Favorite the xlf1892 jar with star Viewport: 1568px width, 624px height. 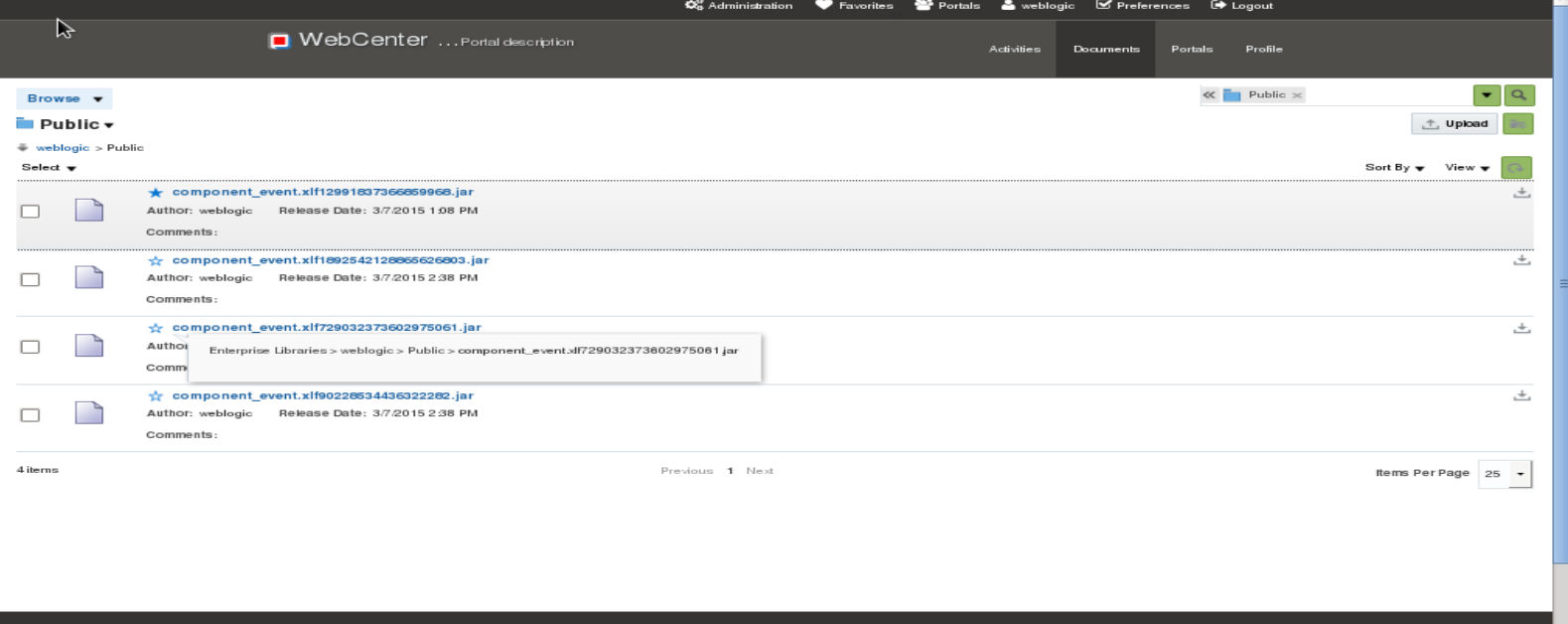coord(155,261)
